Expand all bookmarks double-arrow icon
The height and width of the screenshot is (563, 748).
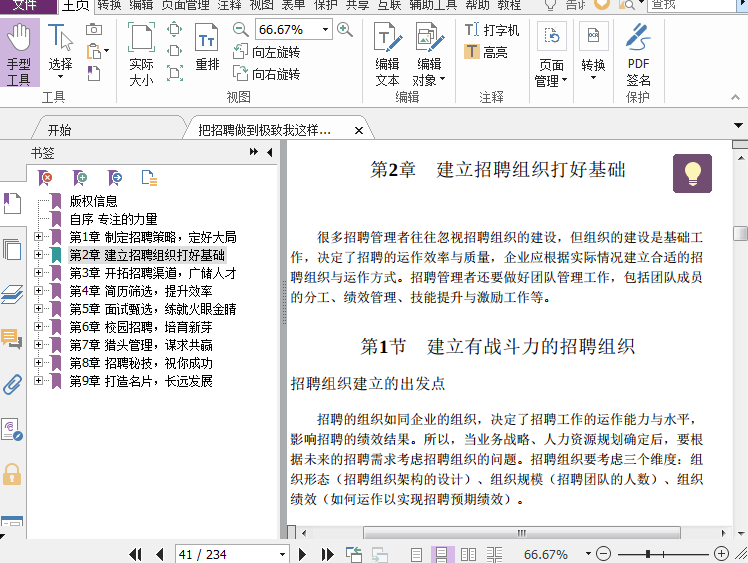click(254, 152)
